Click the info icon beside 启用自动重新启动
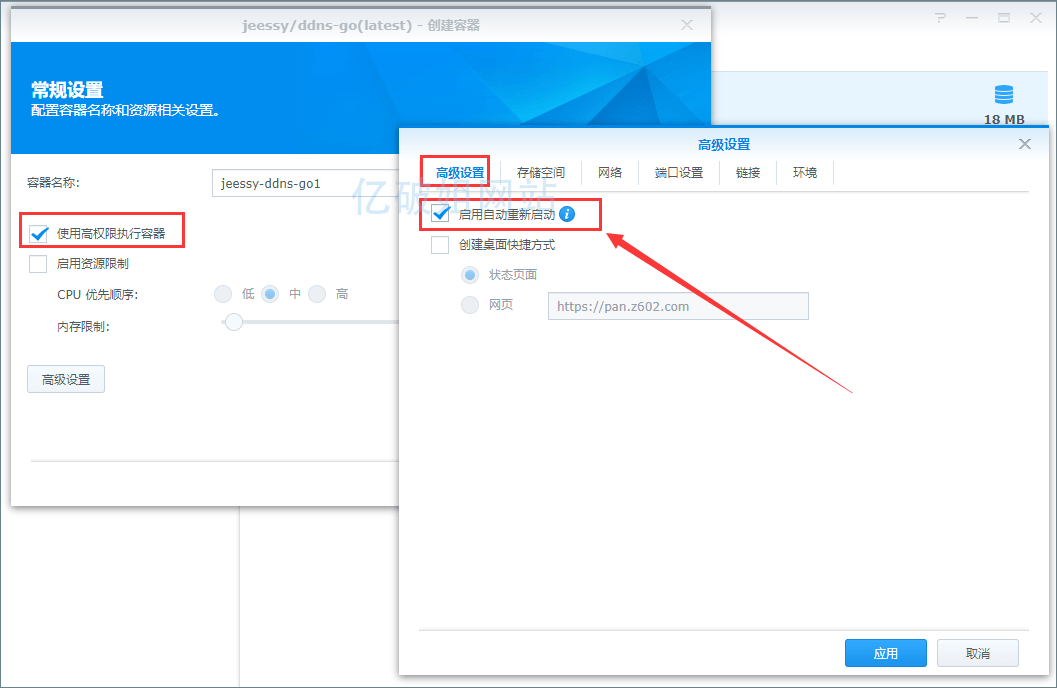This screenshot has height=688, width=1057. point(568,214)
